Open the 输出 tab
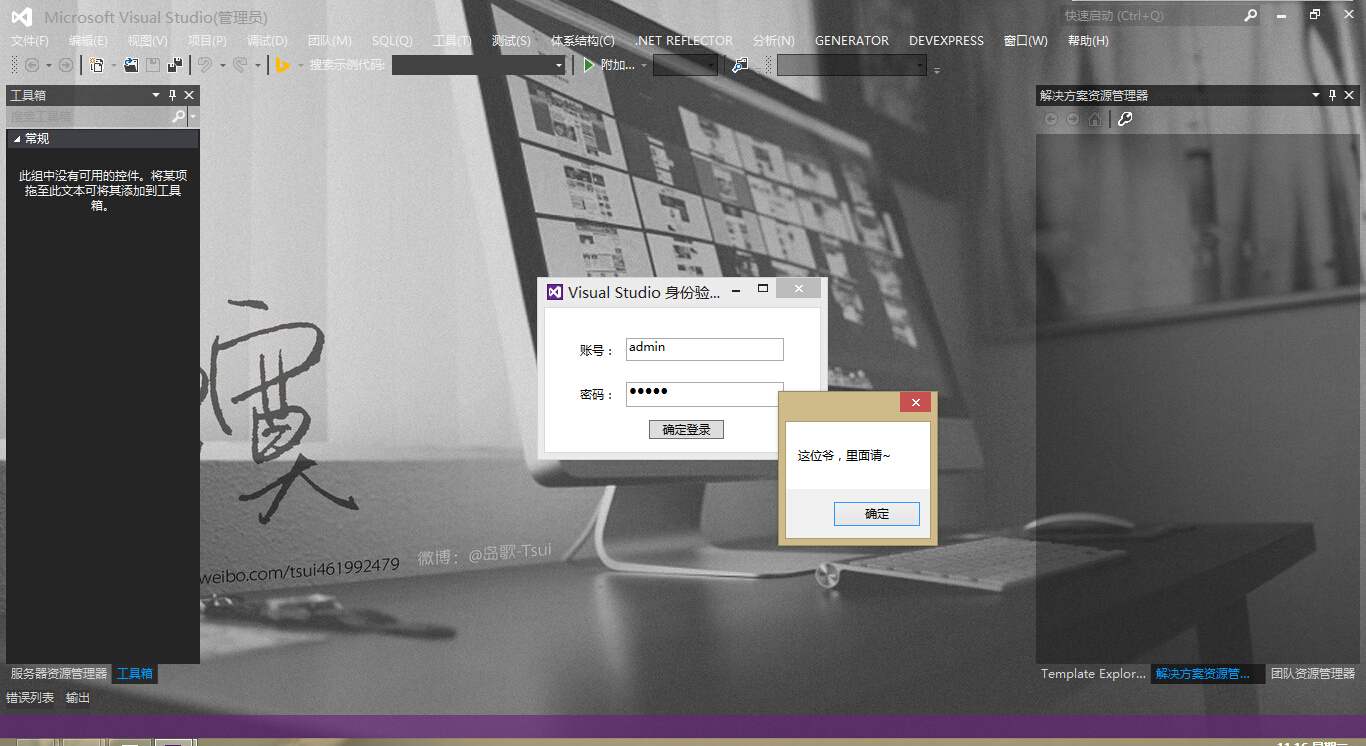The height and width of the screenshot is (746, 1366). click(x=78, y=698)
